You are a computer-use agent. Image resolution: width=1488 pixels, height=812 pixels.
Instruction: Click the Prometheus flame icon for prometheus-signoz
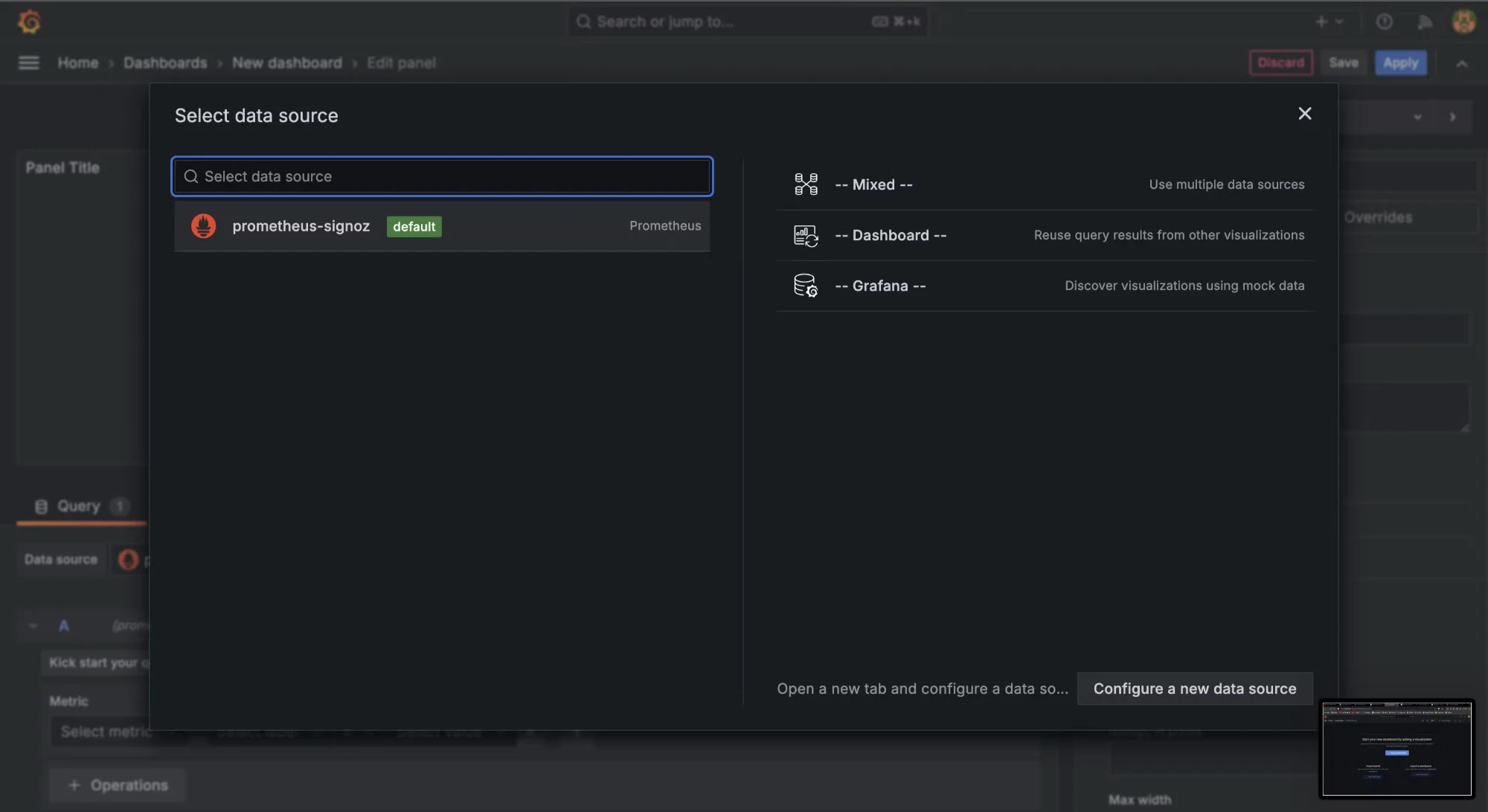point(203,226)
